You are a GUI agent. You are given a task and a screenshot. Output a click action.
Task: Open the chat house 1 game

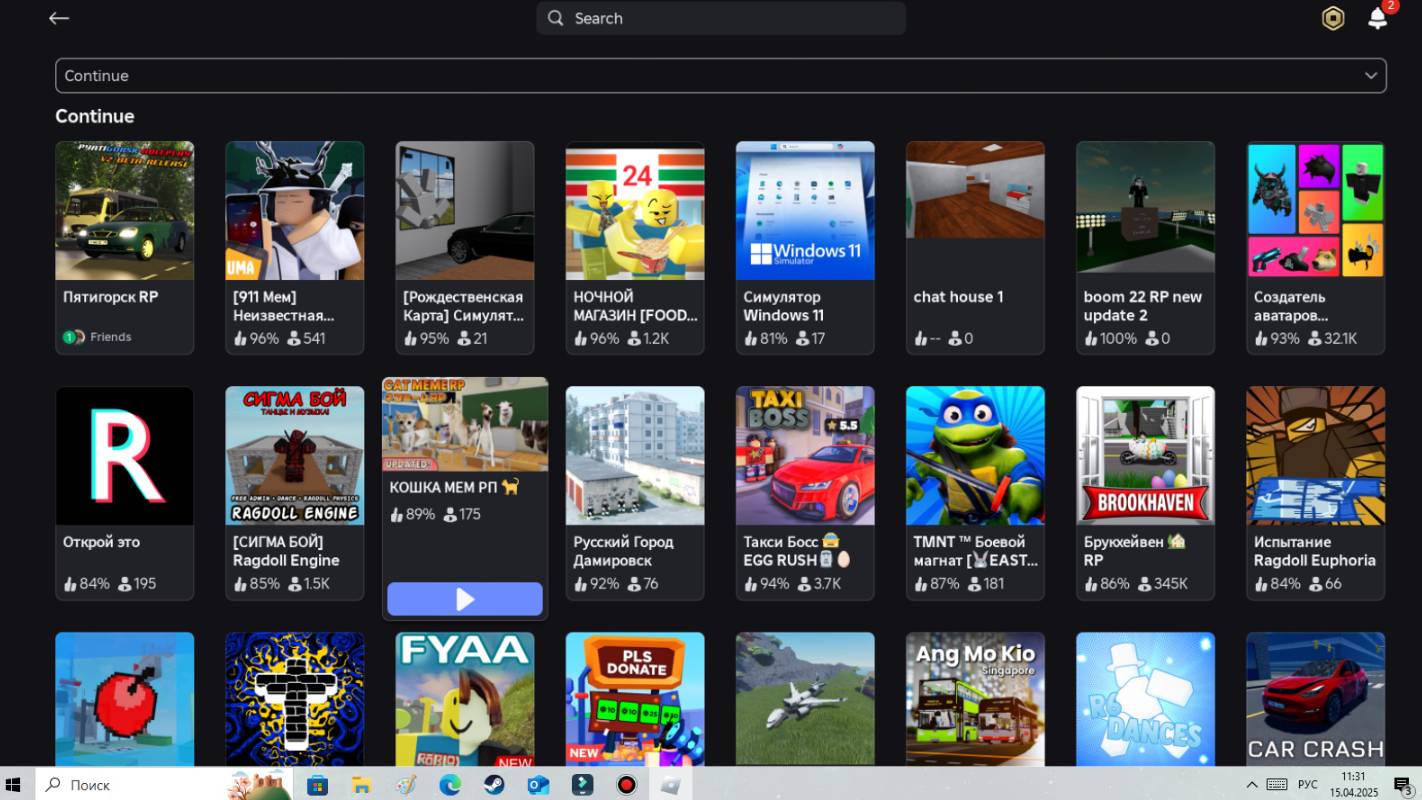[975, 248]
